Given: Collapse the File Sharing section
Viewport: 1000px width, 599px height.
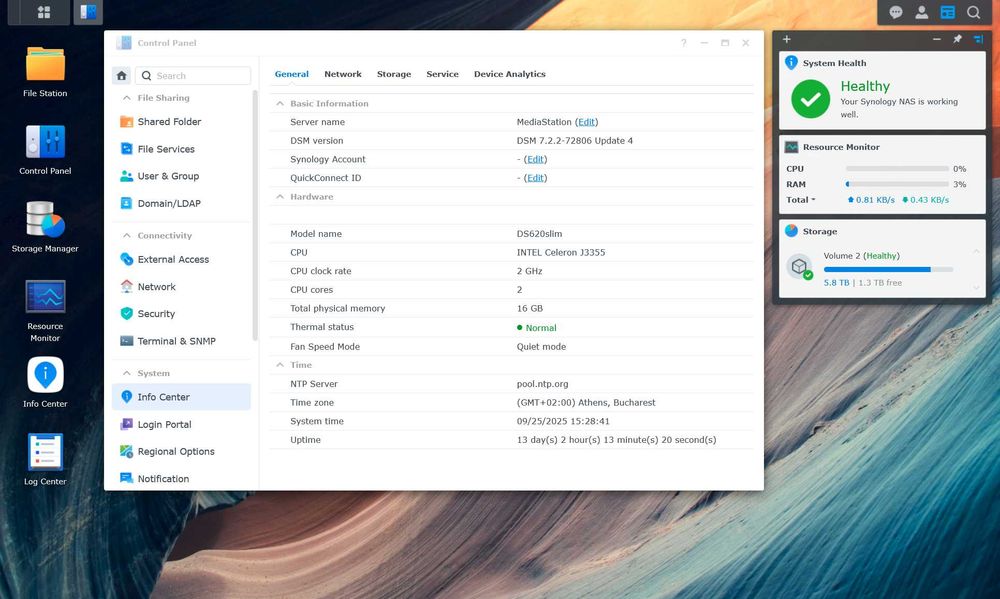Looking at the screenshot, I should (x=126, y=98).
